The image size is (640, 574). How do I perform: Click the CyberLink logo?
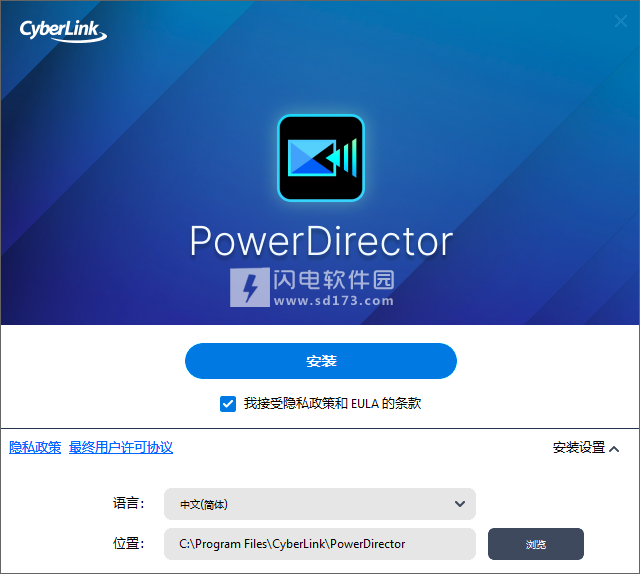[62, 28]
